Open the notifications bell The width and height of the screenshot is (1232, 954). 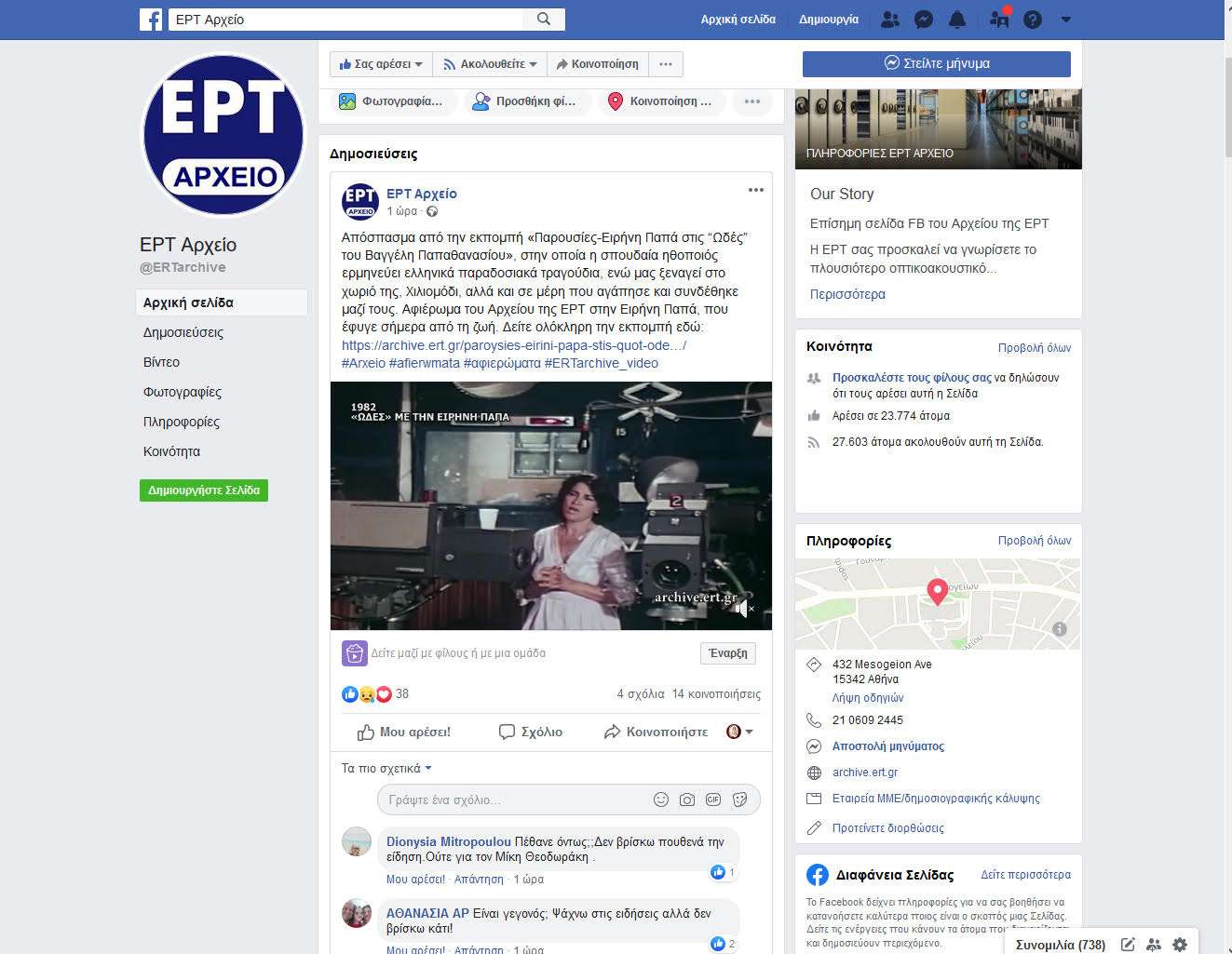coord(956,20)
